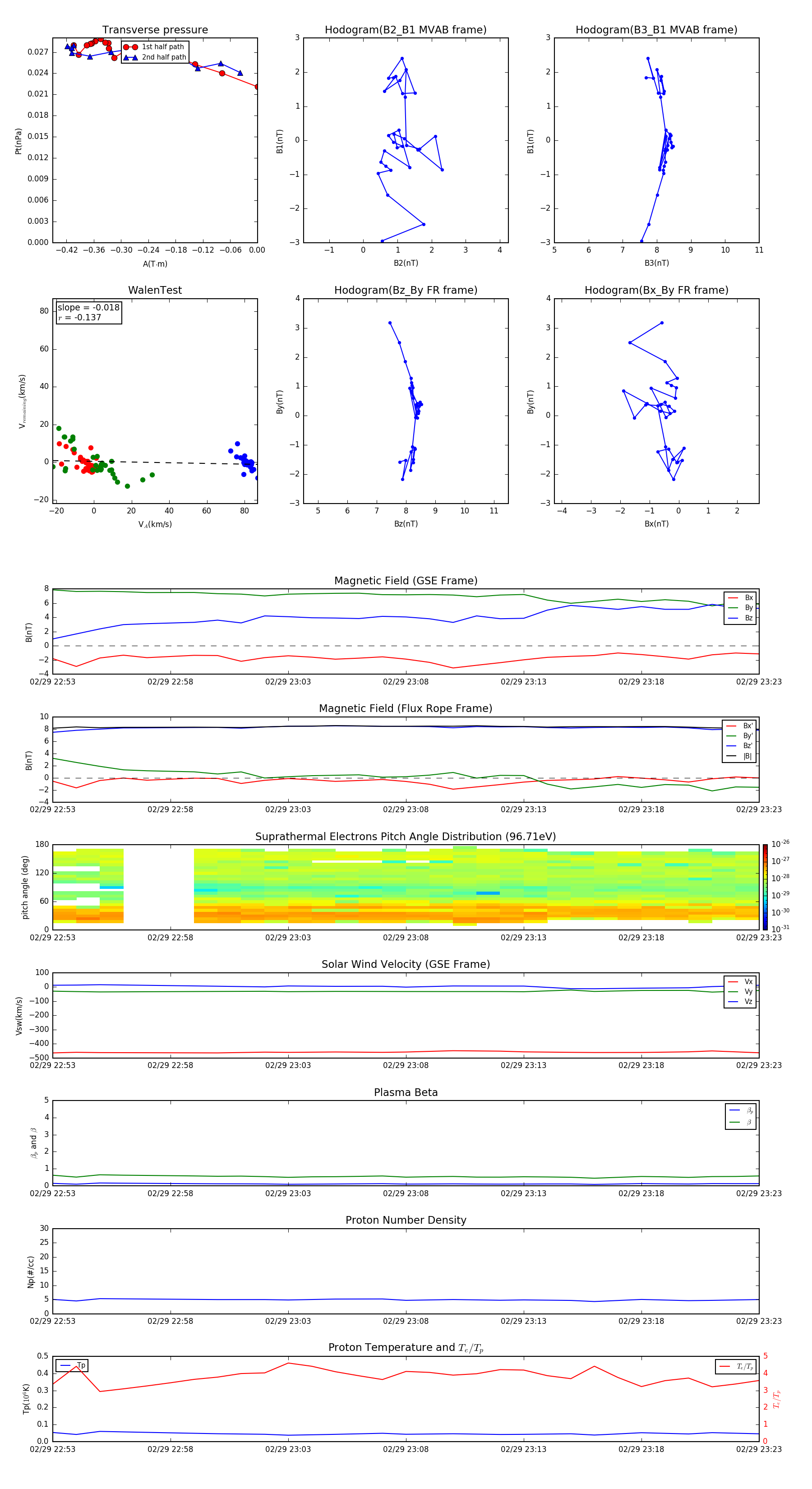Click the Te/Tp legend box
This screenshot has width=812, height=1489.
point(736,1366)
